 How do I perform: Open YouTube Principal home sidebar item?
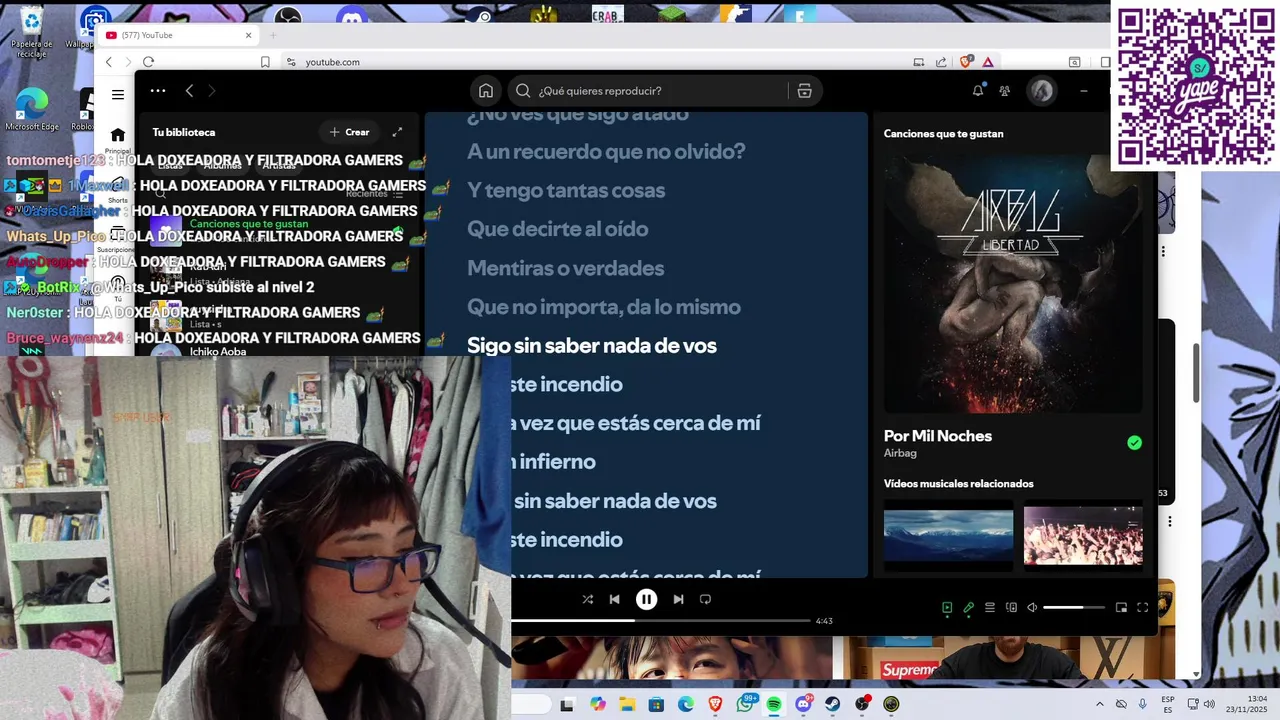coord(118,140)
